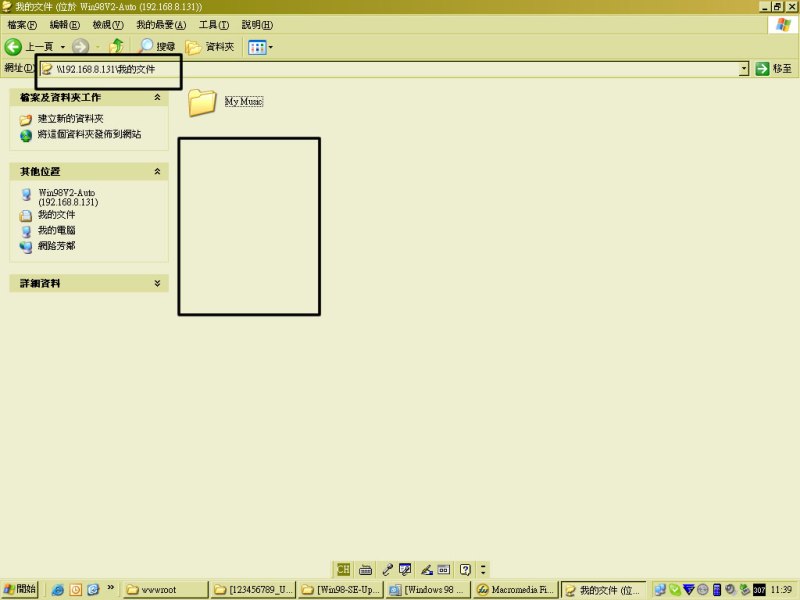
Task: Switch to the [123456789_U... taskbar window
Action: tap(253, 590)
